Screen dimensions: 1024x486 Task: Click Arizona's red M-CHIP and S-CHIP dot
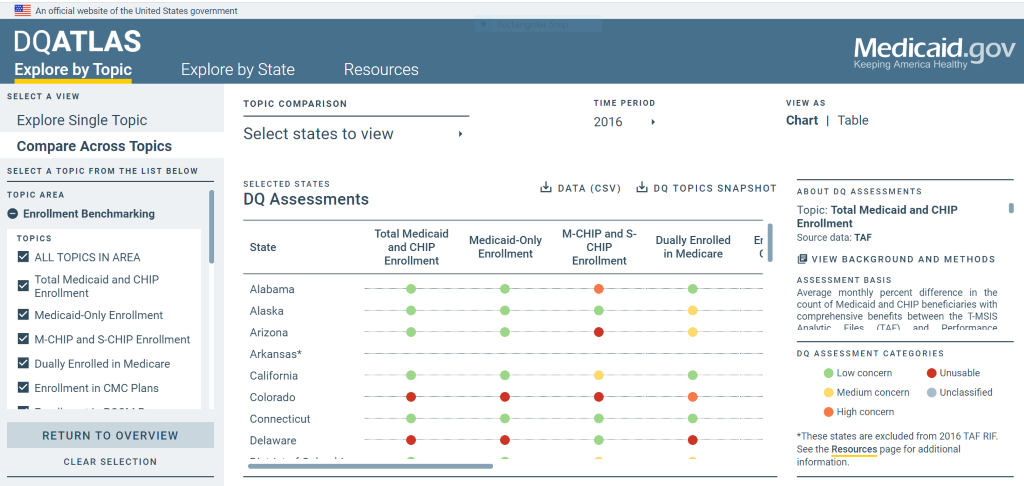pos(599,332)
